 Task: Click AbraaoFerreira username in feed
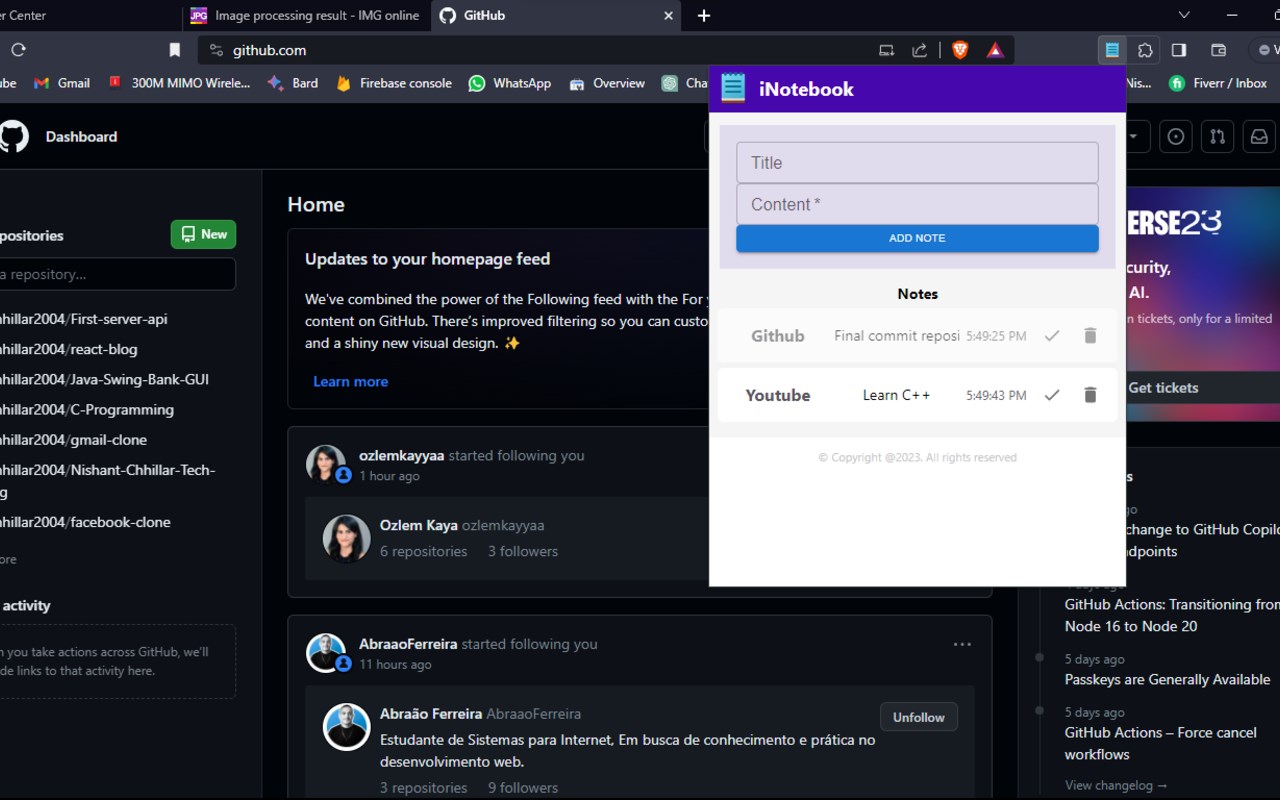click(408, 644)
